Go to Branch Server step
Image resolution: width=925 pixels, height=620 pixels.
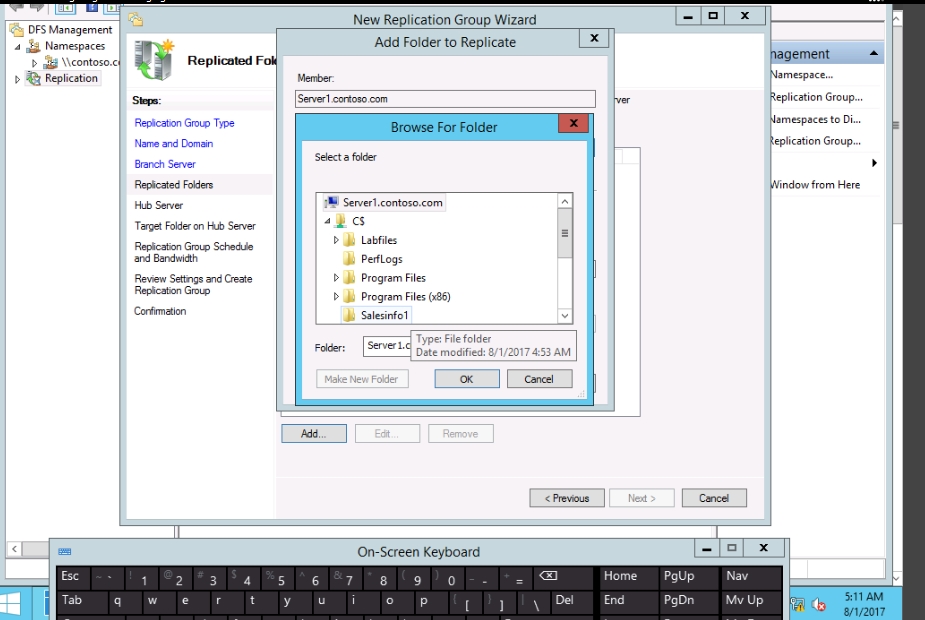(x=165, y=164)
